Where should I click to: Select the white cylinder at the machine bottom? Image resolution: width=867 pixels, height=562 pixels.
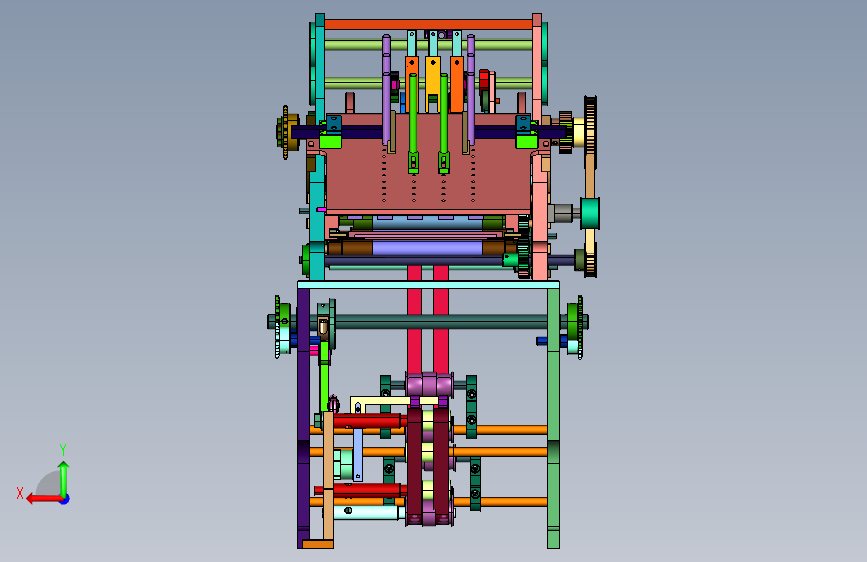click(369, 512)
